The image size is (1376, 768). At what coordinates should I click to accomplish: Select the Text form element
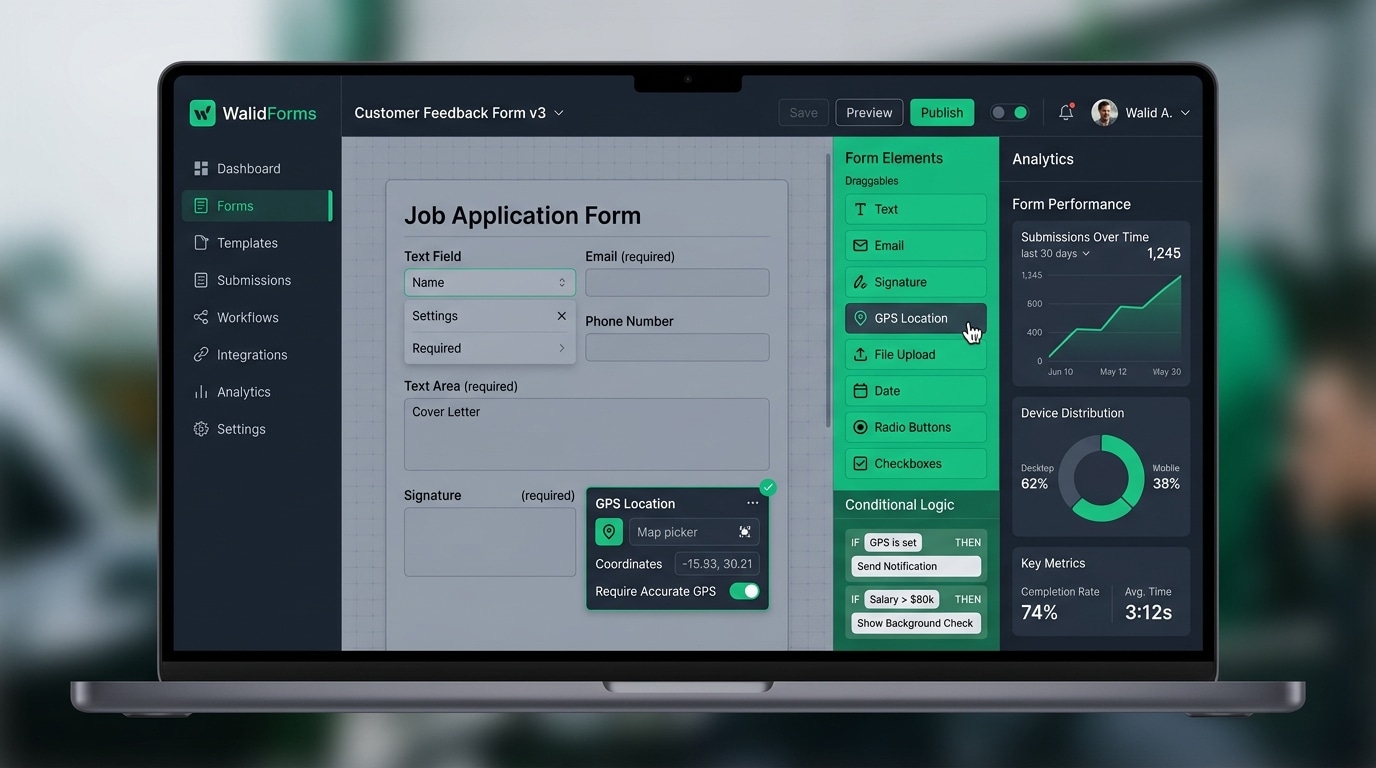(916, 209)
